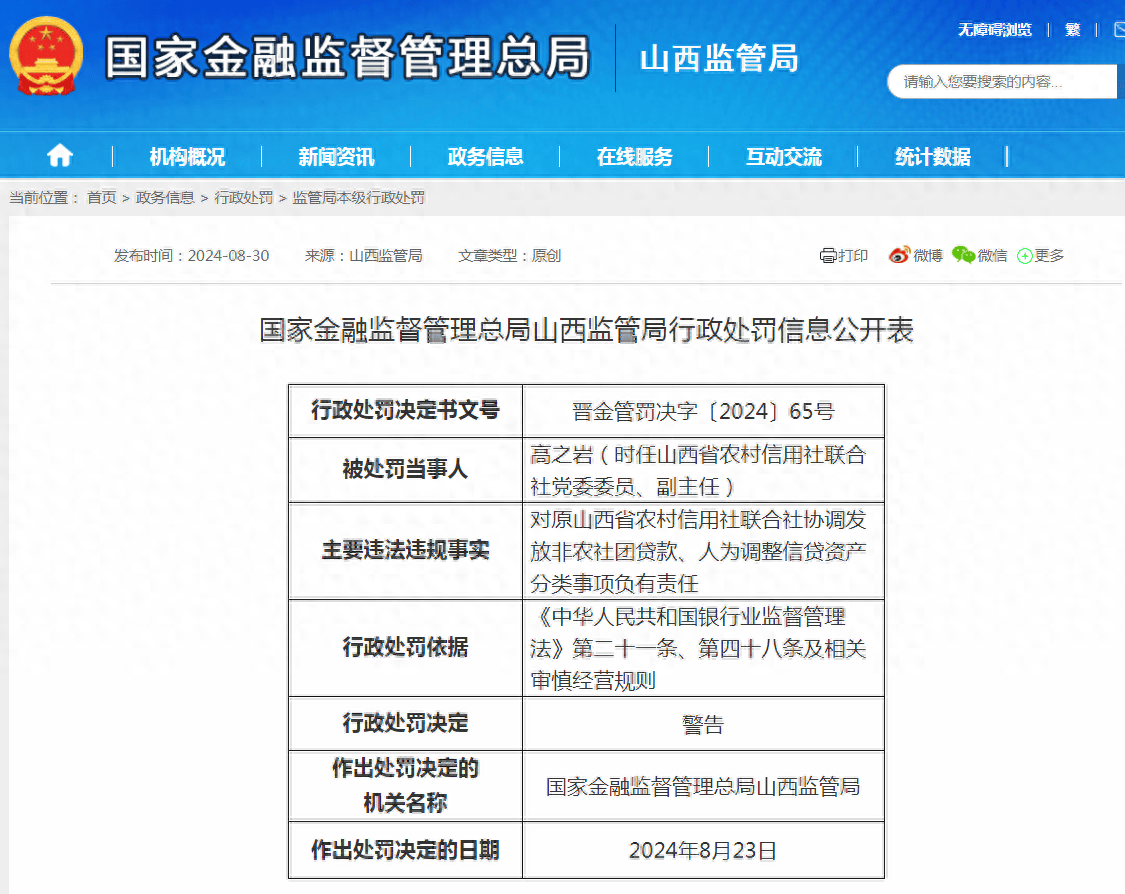This screenshot has width=1125, height=894.
Task: Click the 微博 share label
Action: click(x=928, y=255)
